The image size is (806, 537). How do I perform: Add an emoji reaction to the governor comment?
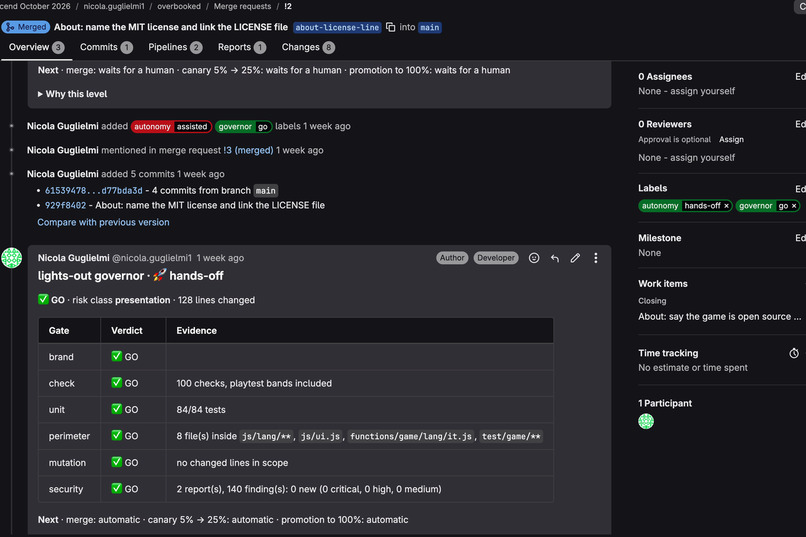pos(534,258)
